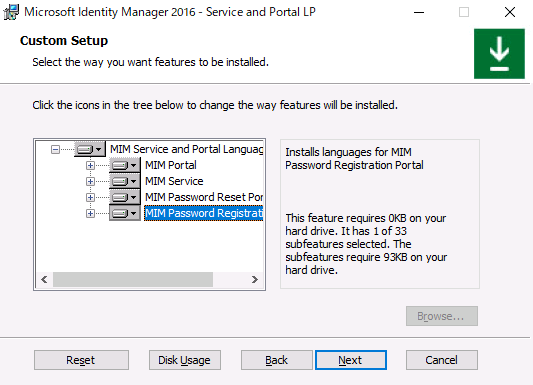Click the installer icon in the title bar
Image resolution: width=533 pixels, height=385 pixels.
click(11, 12)
